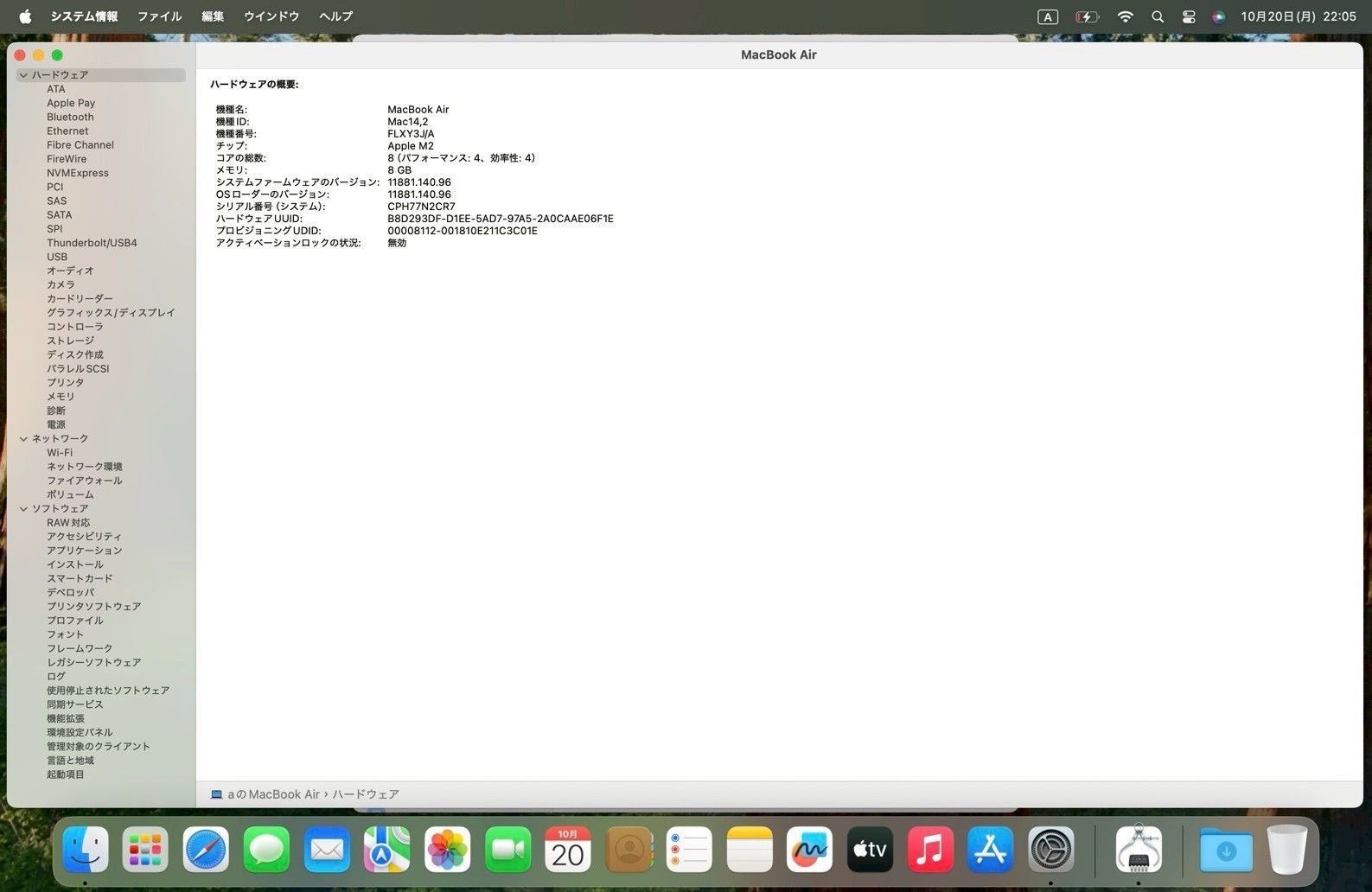Select 起動項目 in sidebar
The height and width of the screenshot is (892, 1372).
pyautogui.click(x=66, y=774)
